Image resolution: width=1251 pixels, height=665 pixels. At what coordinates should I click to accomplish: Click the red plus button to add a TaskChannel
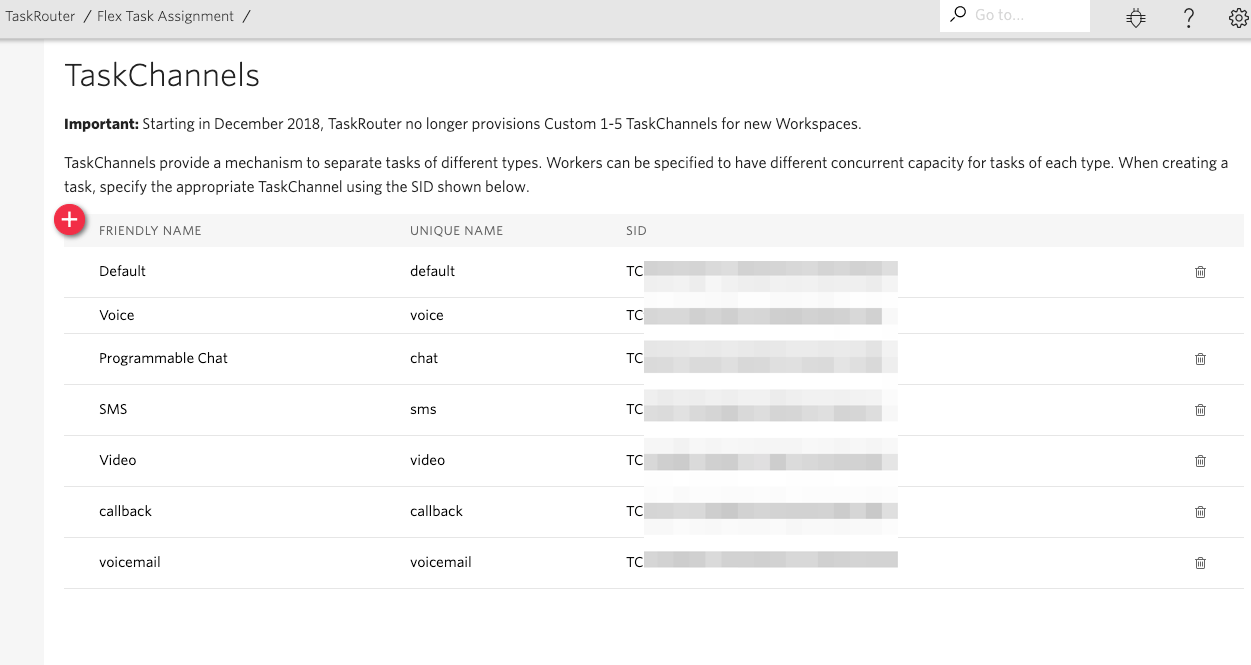[70, 219]
